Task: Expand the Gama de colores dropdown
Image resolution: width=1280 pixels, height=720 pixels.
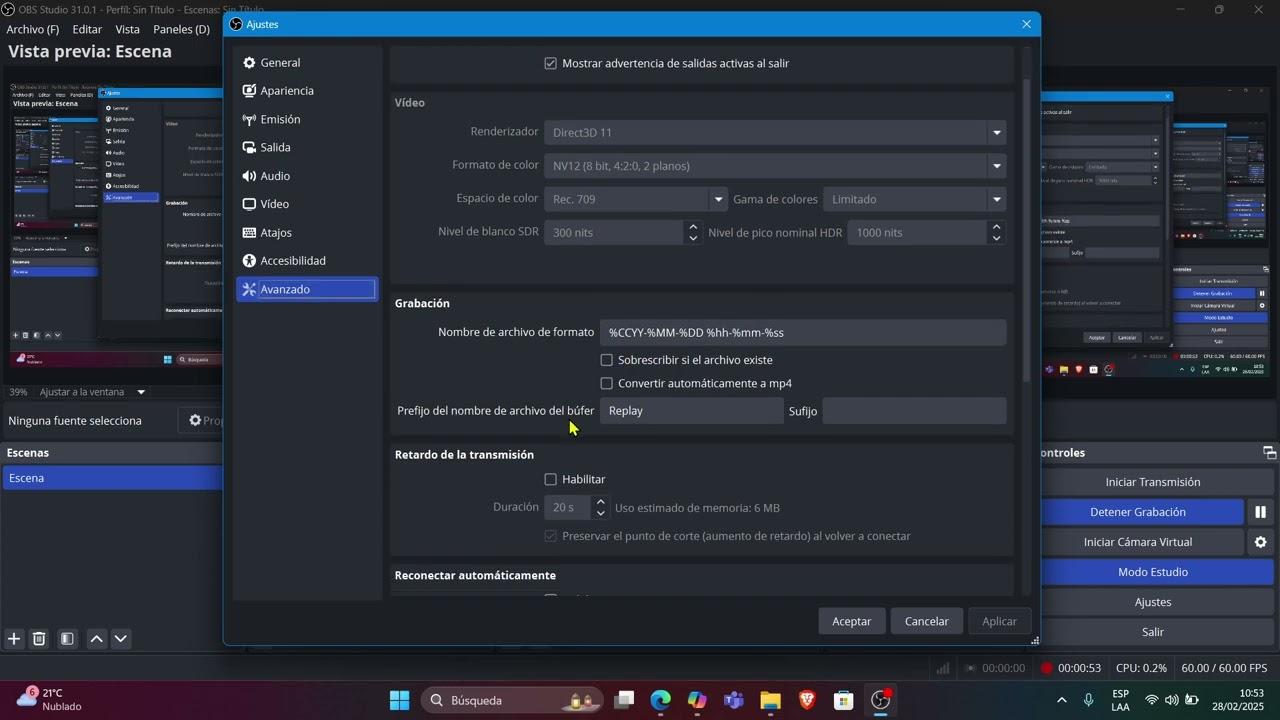Action: pyautogui.click(x=914, y=199)
